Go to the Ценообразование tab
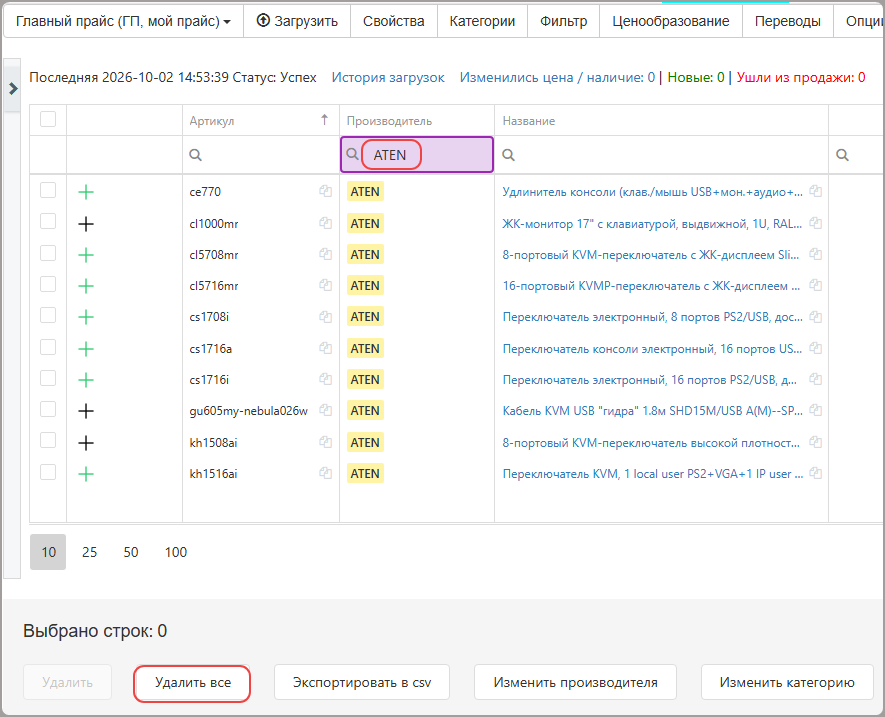Image resolution: width=885 pixels, height=717 pixels. [671, 21]
